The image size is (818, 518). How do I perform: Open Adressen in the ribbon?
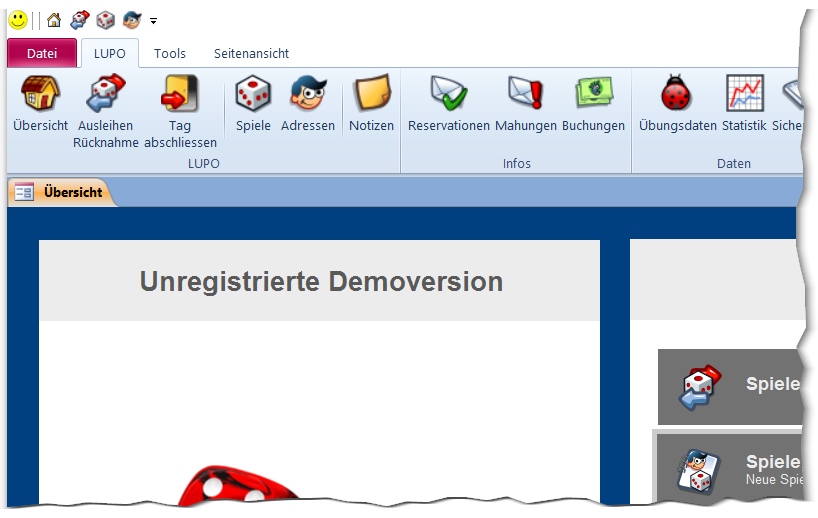point(308,103)
